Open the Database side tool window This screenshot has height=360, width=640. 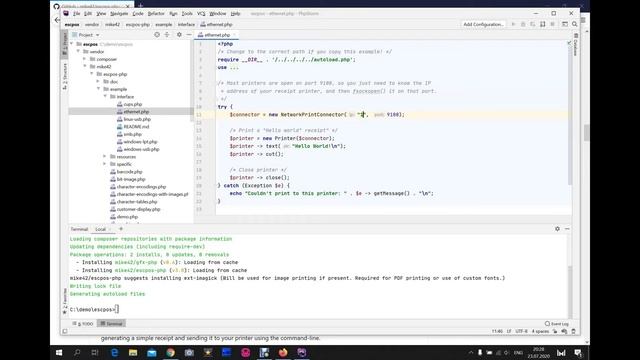click(x=576, y=45)
